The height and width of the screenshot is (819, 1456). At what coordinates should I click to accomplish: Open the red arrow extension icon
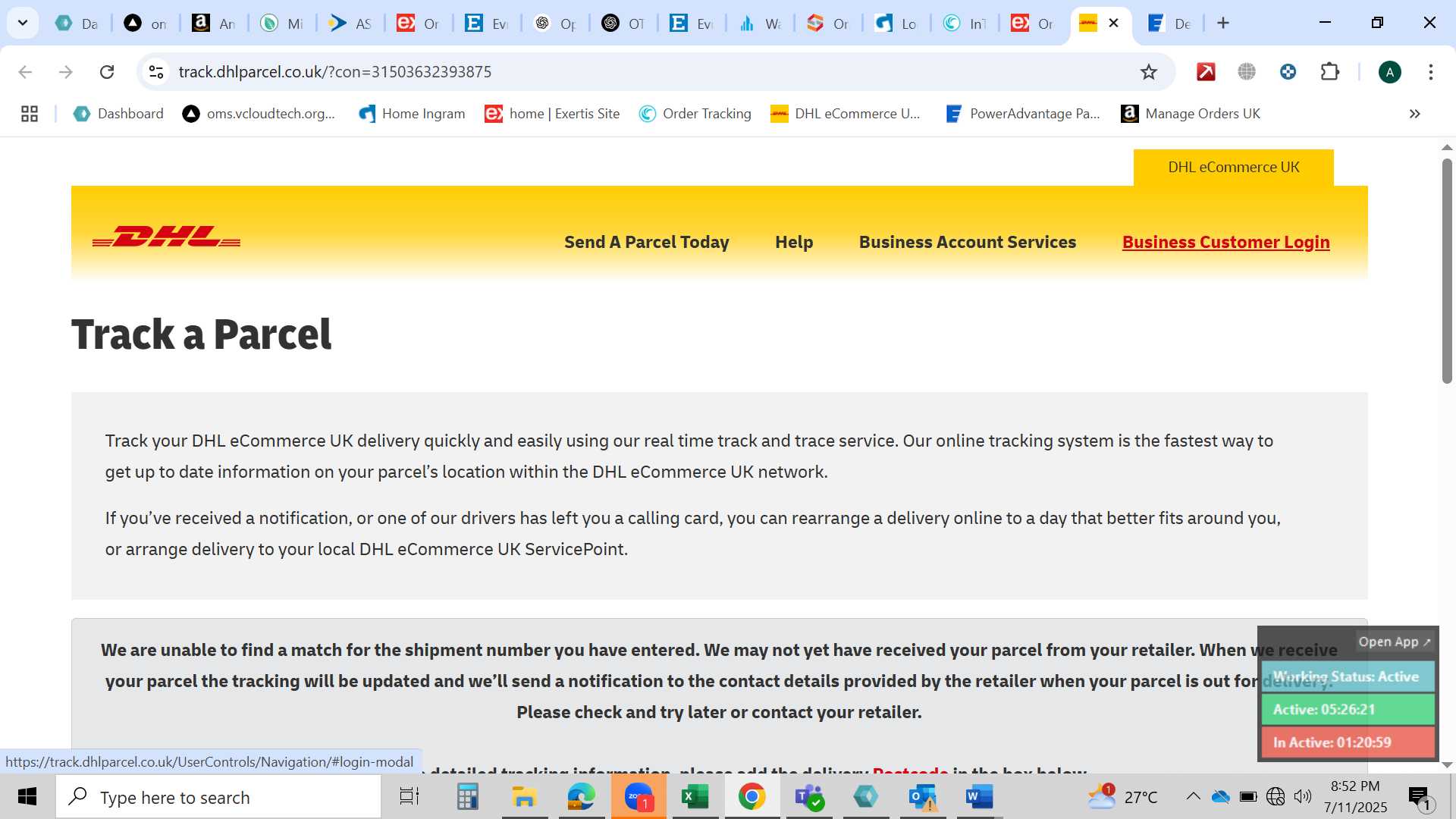click(x=1206, y=72)
